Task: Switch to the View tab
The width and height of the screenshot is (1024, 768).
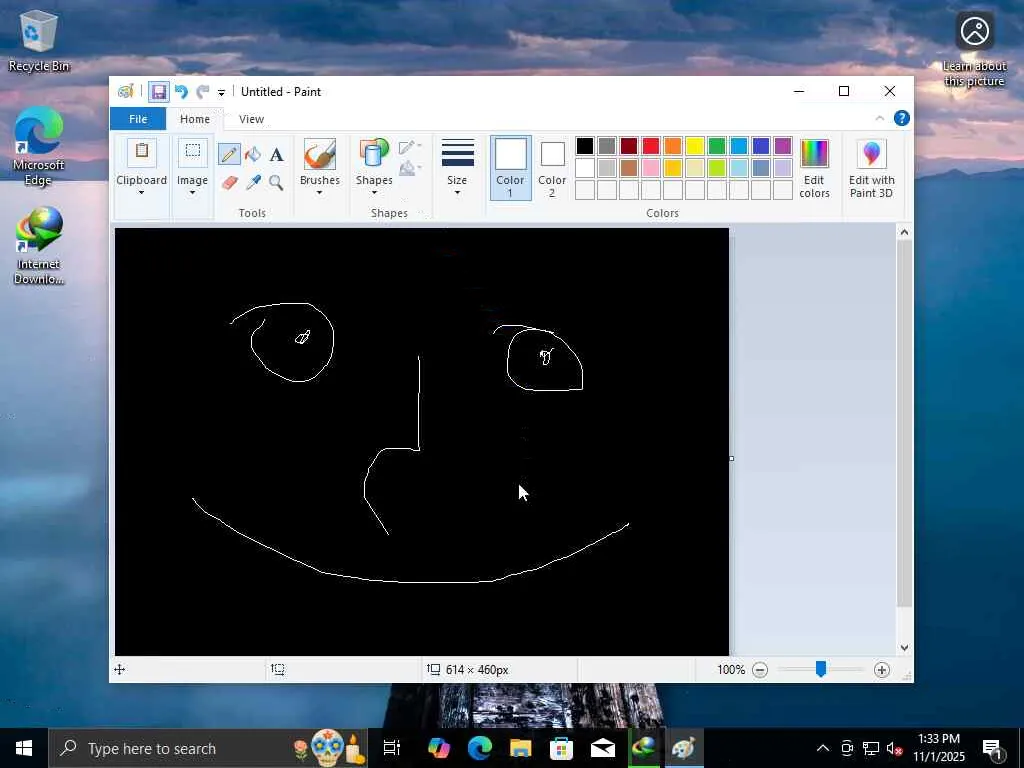Action: click(251, 119)
